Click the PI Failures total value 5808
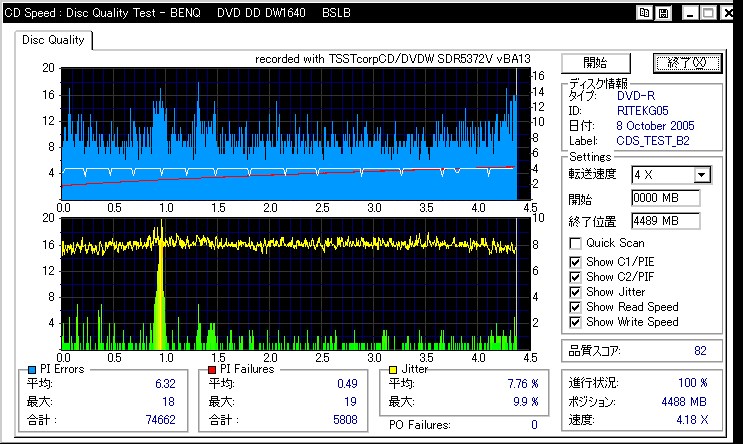 coord(345,420)
